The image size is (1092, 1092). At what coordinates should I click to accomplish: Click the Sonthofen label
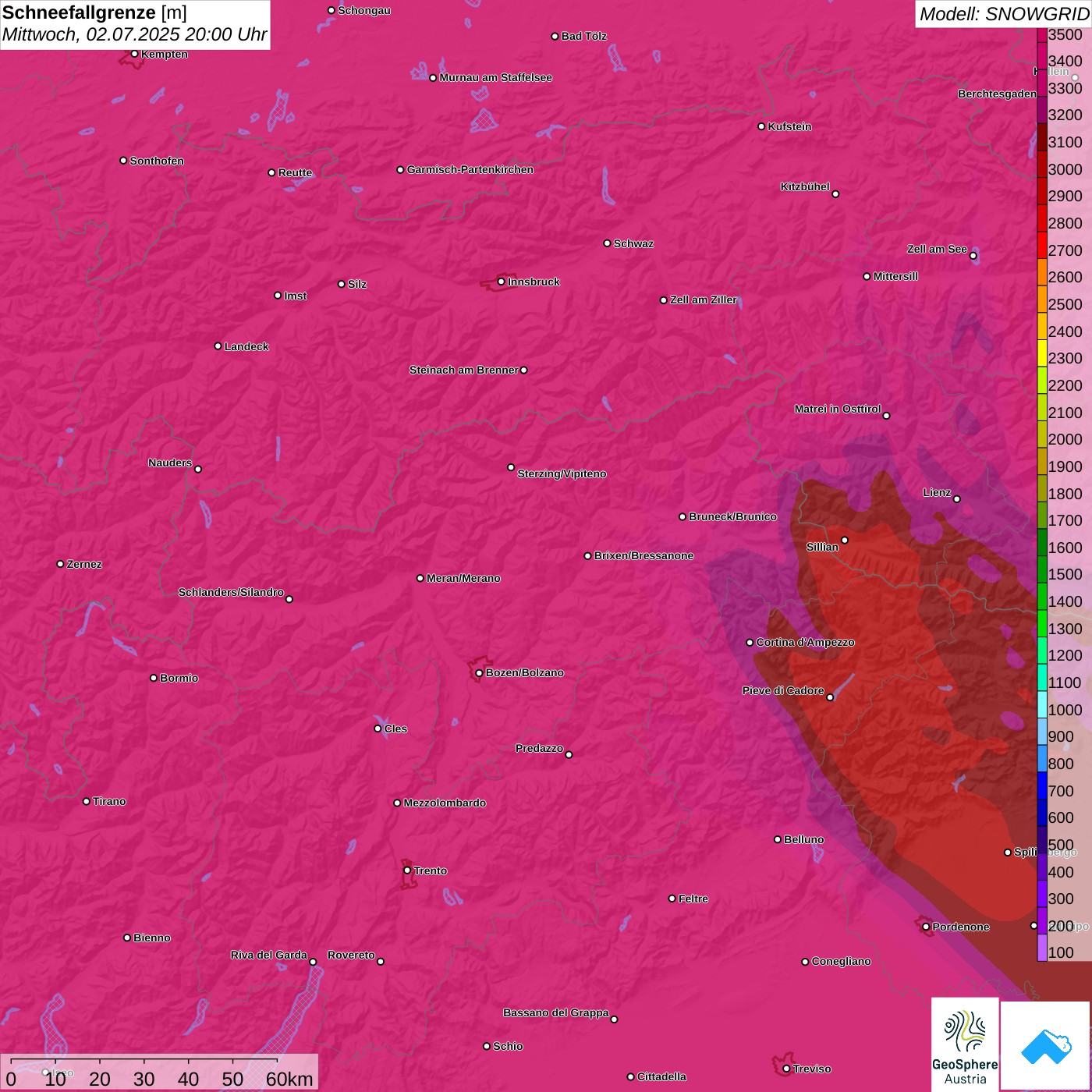157,161
